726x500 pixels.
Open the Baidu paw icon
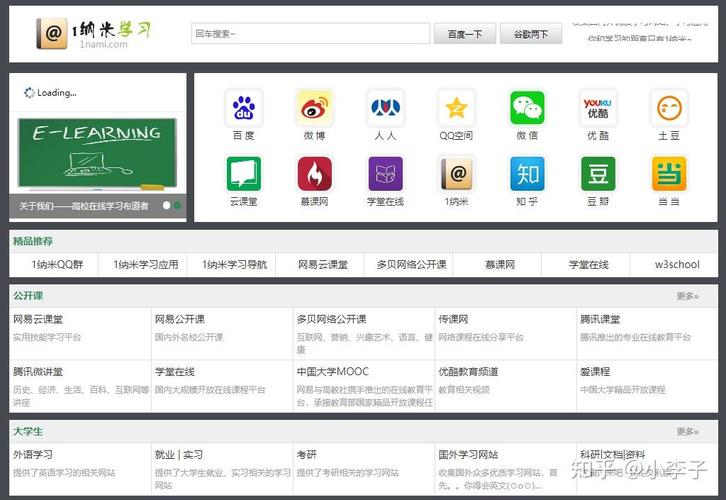coord(243,107)
